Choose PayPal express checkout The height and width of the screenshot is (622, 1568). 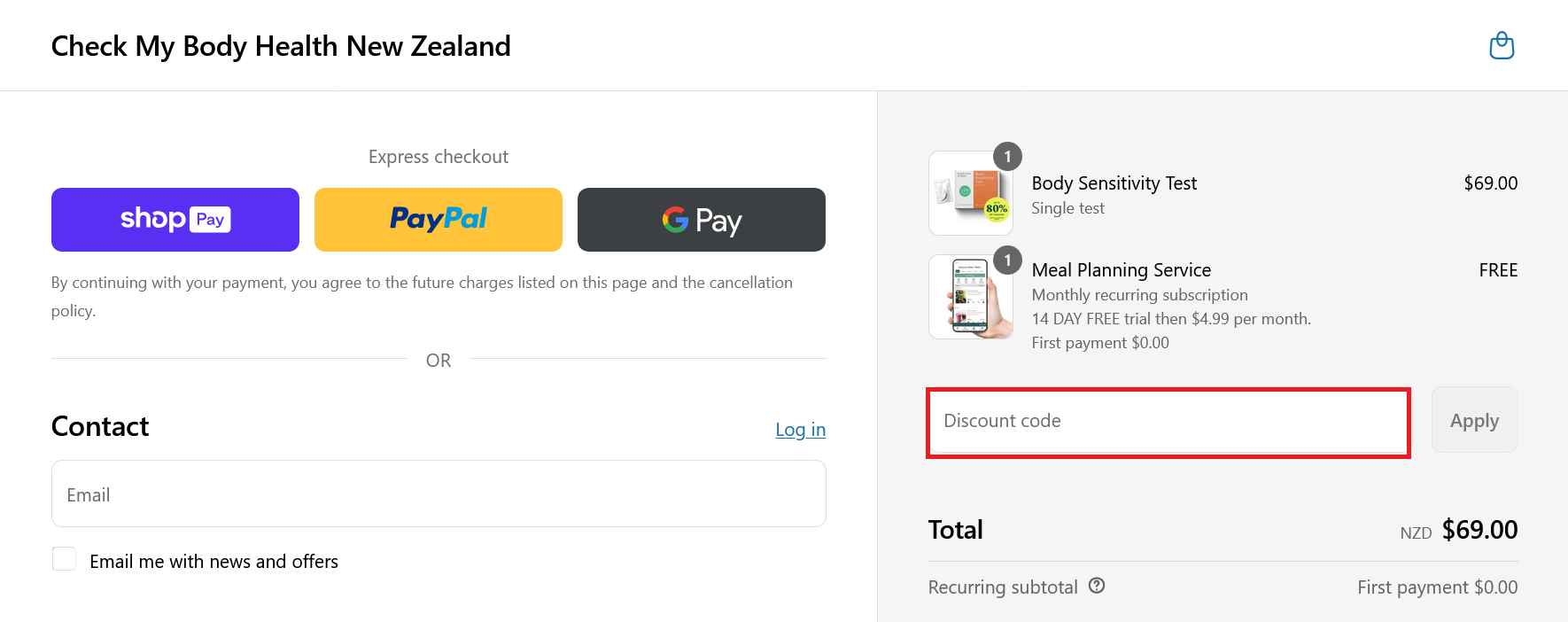[439, 220]
